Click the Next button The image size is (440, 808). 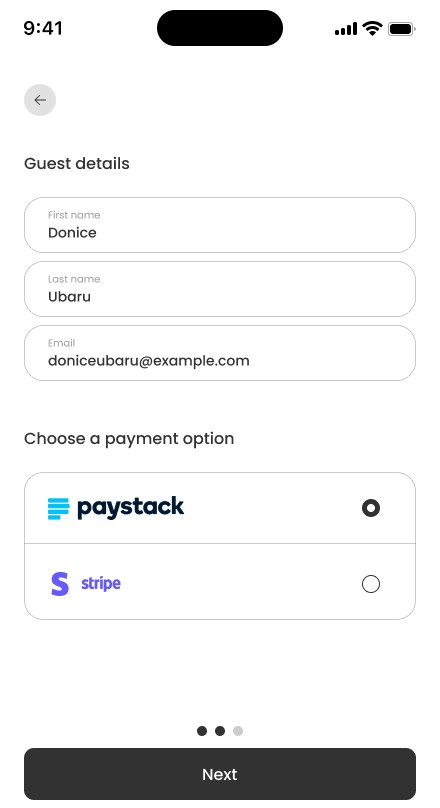pos(220,774)
